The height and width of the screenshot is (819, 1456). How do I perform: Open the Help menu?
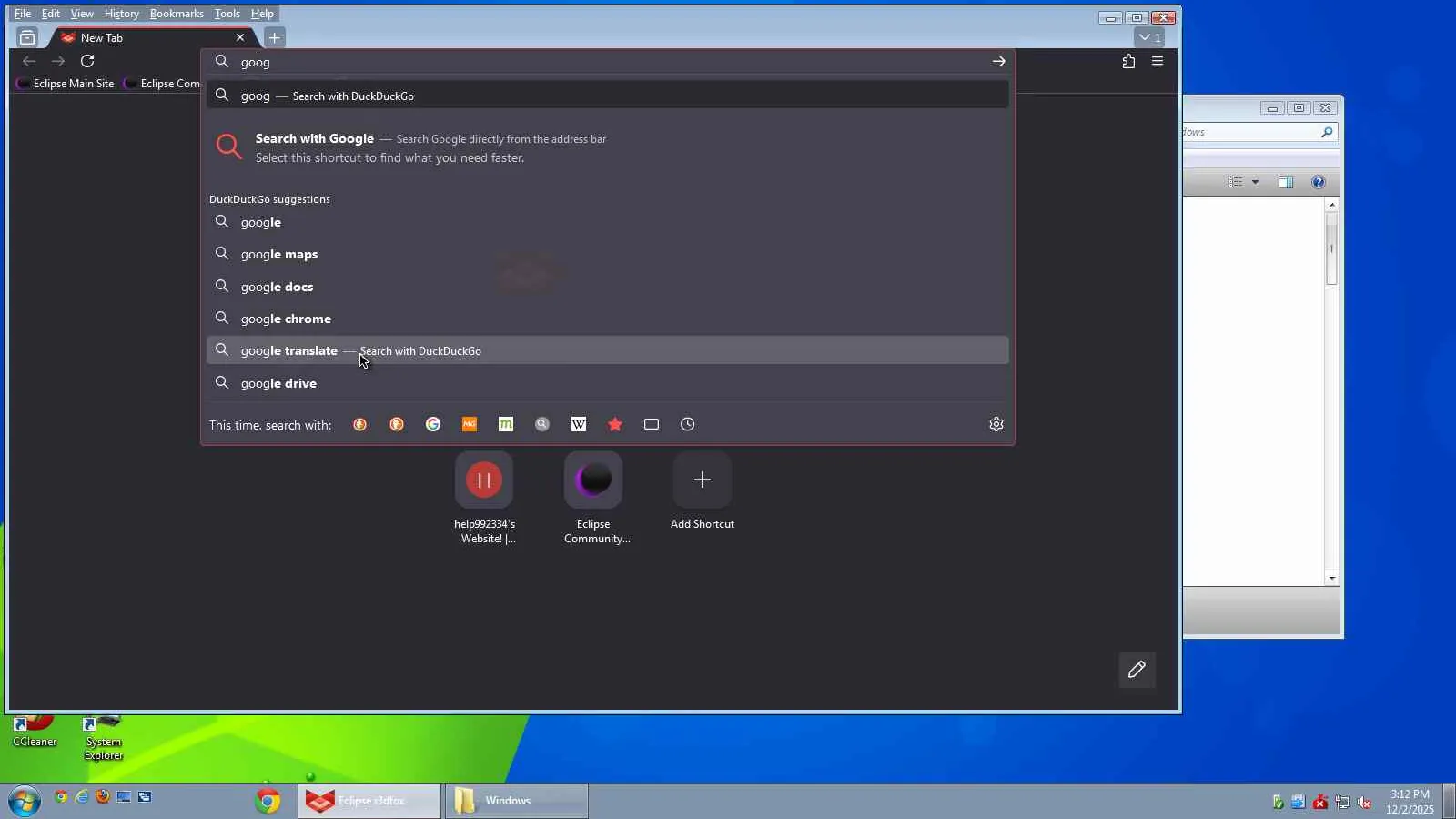[x=262, y=14]
